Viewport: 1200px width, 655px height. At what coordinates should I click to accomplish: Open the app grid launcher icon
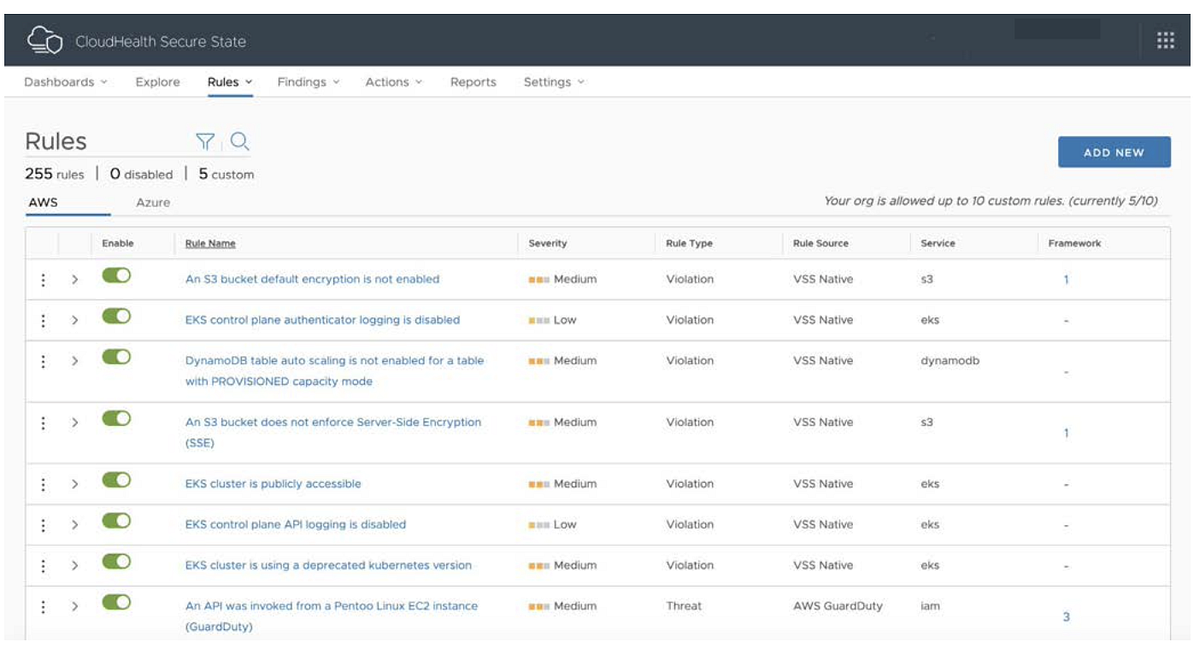tap(1165, 40)
